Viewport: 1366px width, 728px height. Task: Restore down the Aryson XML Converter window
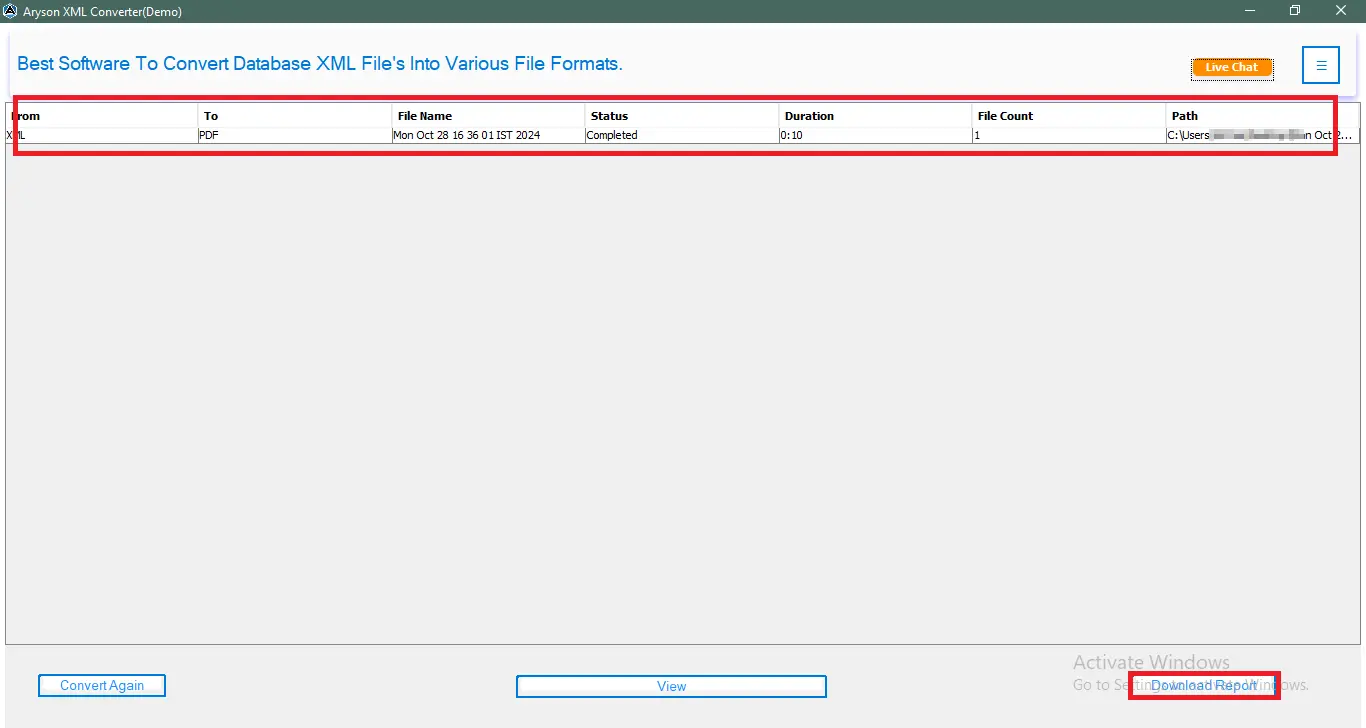pos(1295,11)
